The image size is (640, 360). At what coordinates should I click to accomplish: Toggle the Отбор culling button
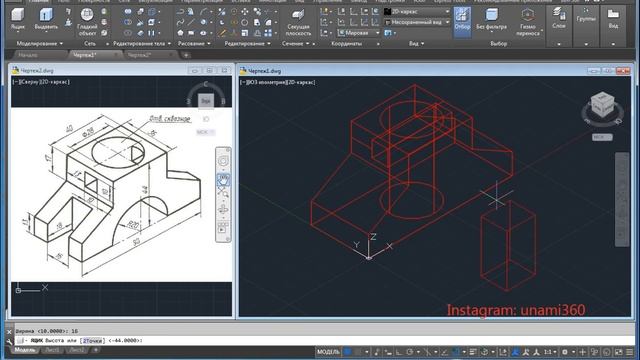(x=462, y=21)
